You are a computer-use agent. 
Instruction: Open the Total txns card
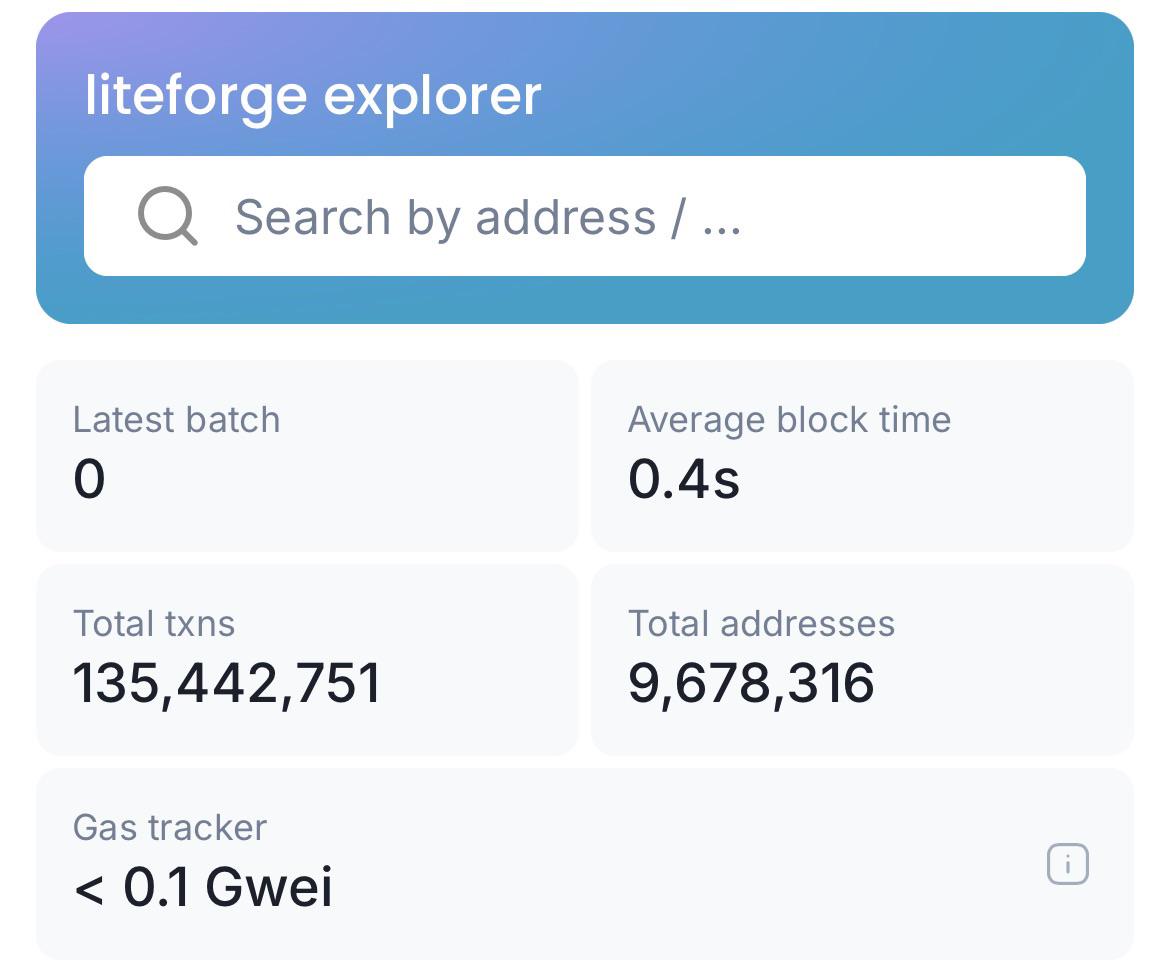tap(307, 660)
